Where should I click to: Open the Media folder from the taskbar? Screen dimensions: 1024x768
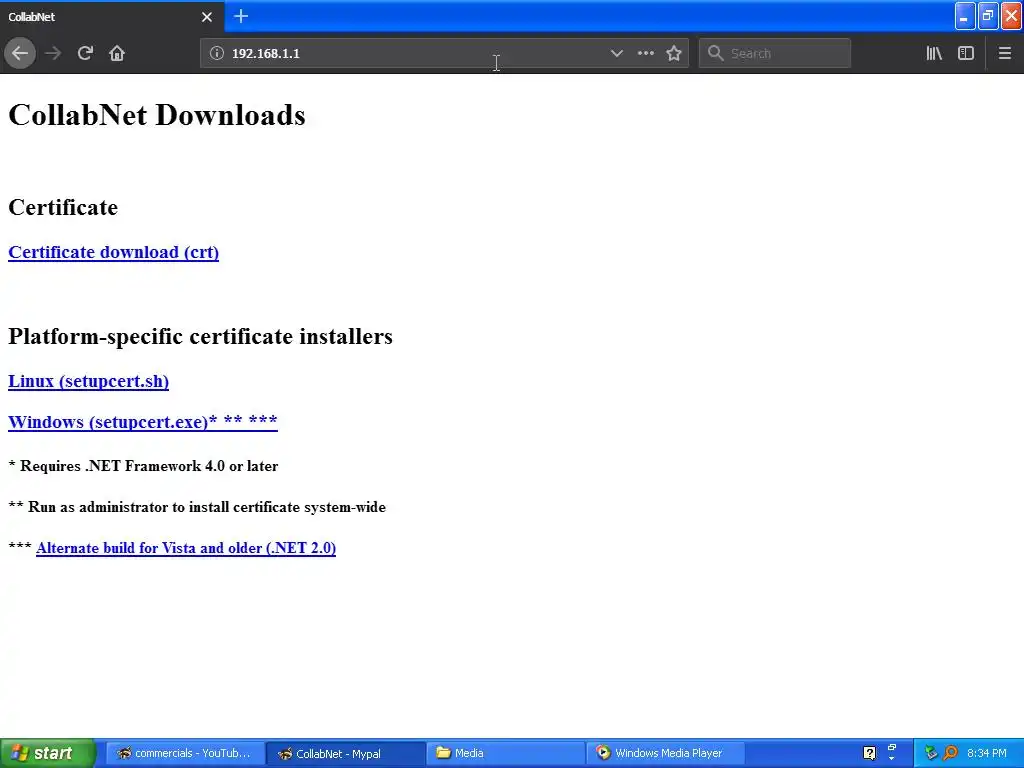coord(505,753)
